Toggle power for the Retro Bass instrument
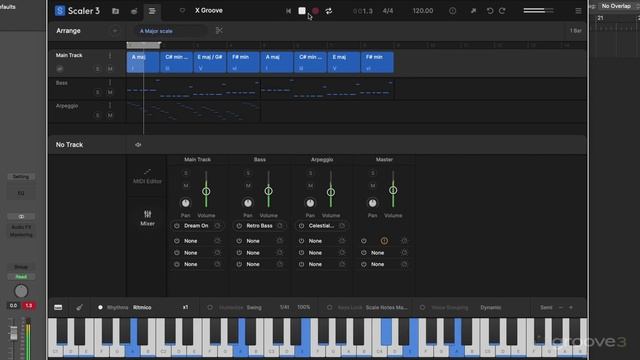This screenshot has height=360, width=640. tap(239, 226)
